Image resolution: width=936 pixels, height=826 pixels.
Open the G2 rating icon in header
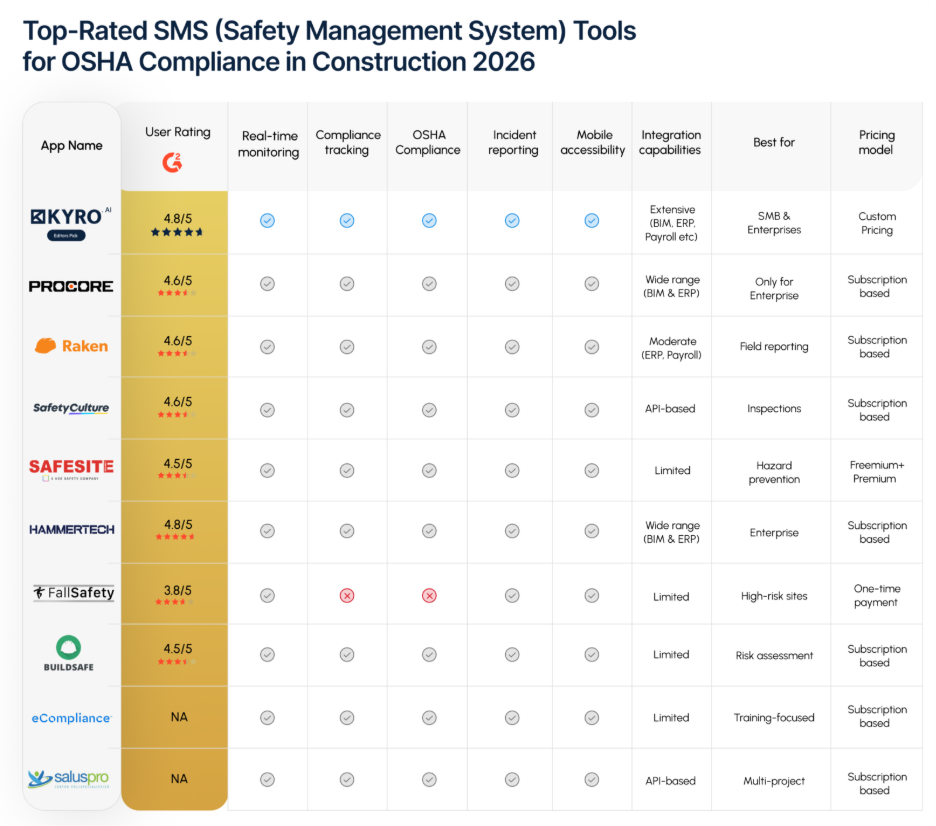(172, 162)
